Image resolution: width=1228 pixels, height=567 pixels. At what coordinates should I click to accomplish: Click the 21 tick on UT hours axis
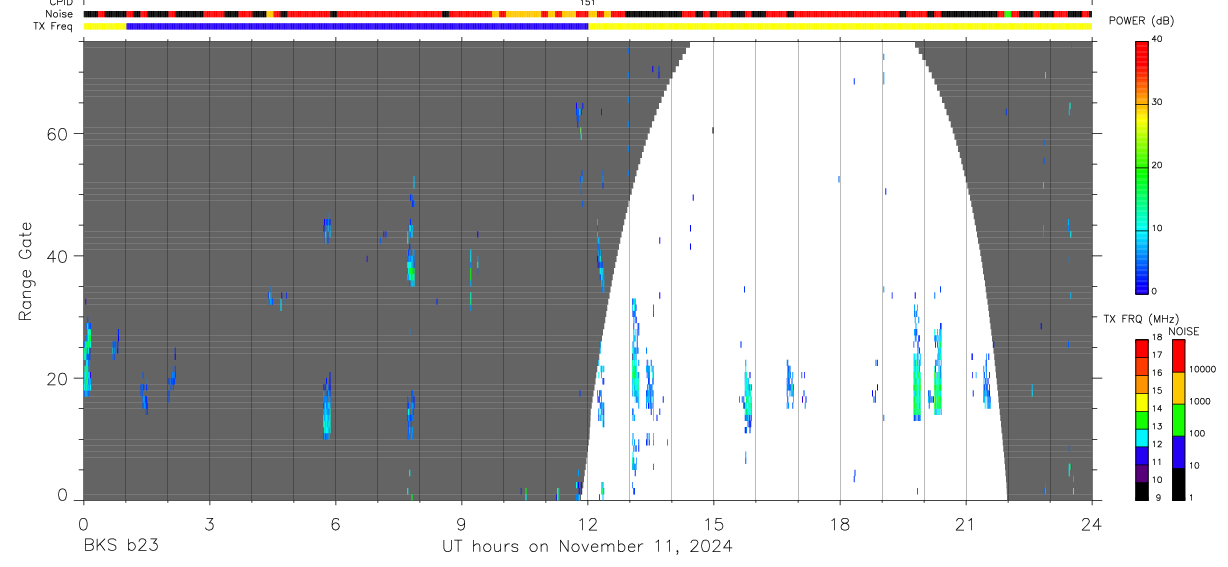[966, 523]
